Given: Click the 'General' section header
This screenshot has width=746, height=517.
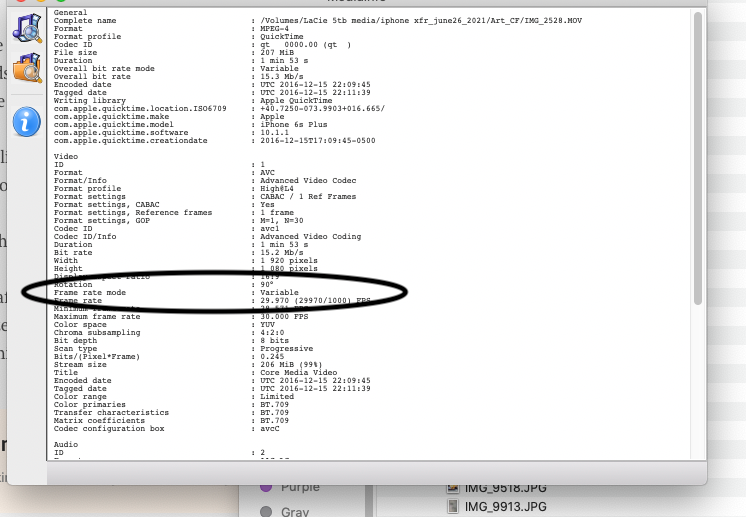Looking at the screenshot, I should (x=70, y=12).
